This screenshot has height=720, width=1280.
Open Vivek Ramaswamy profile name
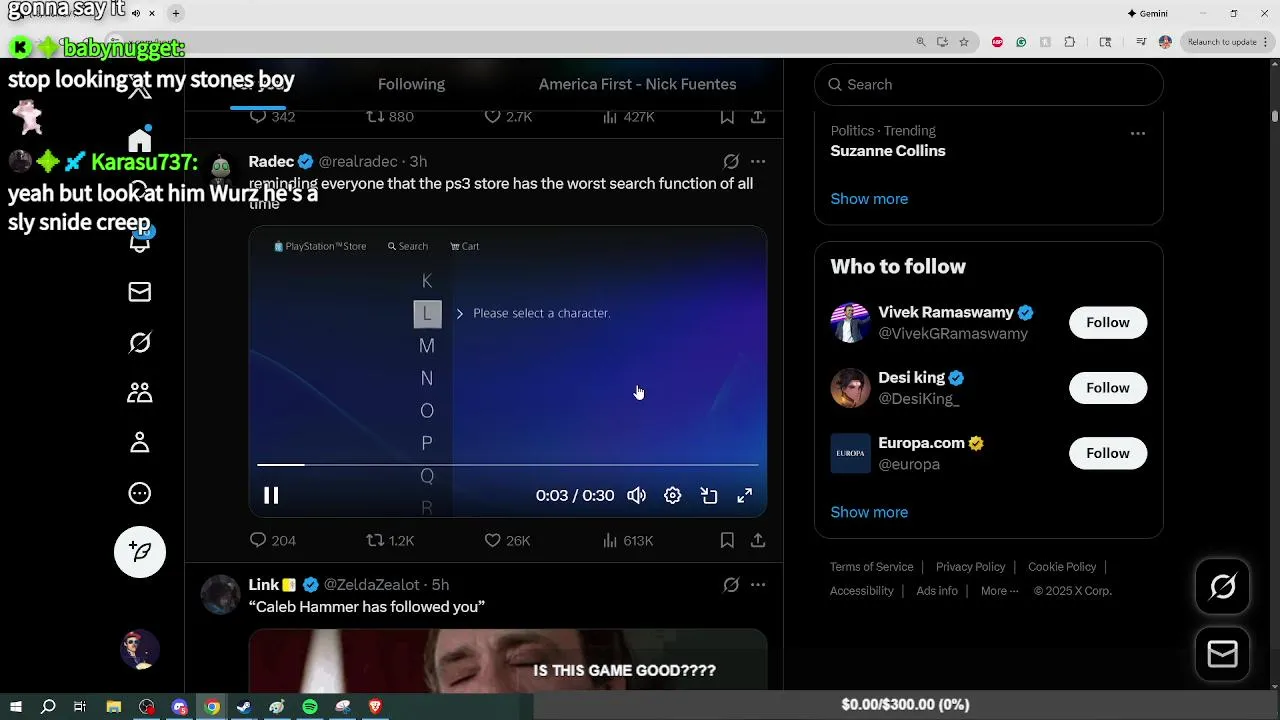pos(945,312)
